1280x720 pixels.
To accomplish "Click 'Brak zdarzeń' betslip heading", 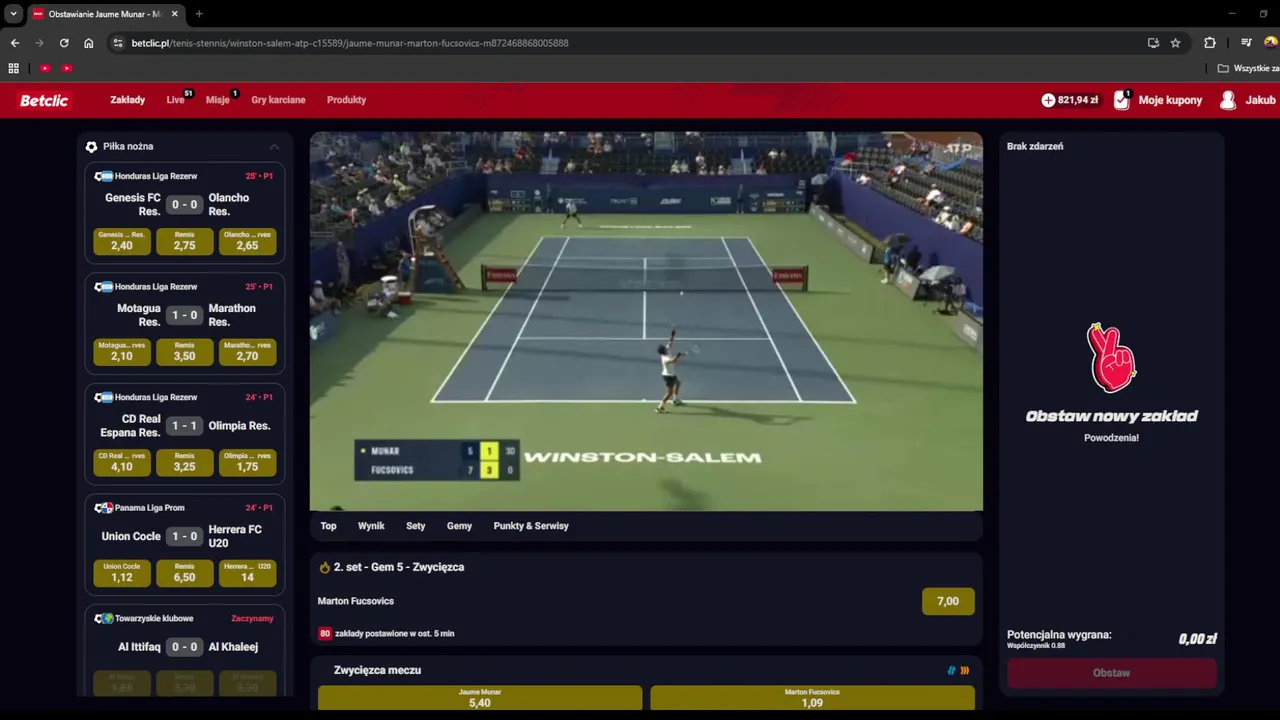I will [x=1035, y=146].
